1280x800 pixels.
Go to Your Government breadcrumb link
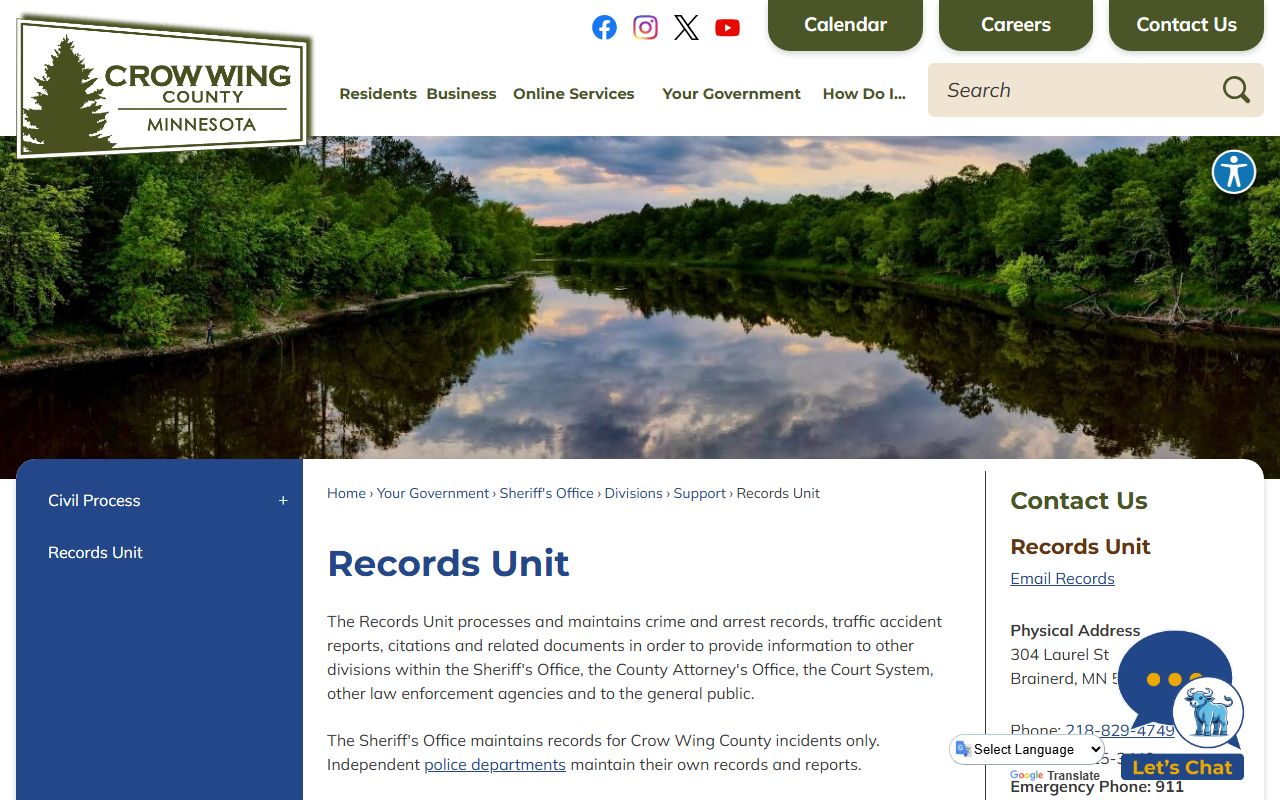(x=433, y=493)
